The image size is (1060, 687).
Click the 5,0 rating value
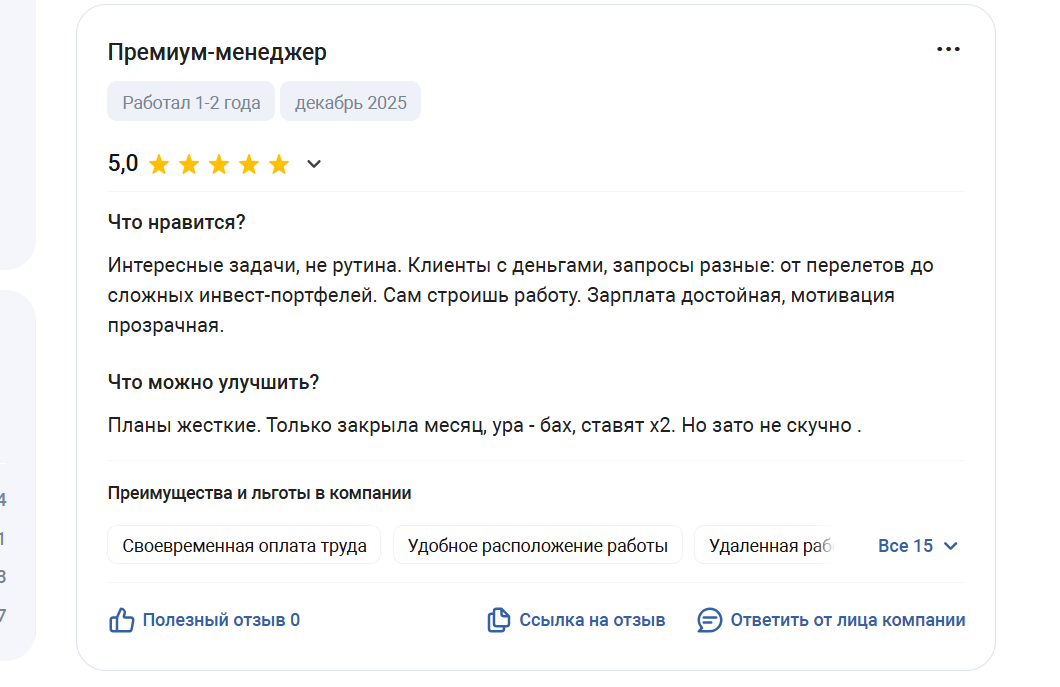123,164
